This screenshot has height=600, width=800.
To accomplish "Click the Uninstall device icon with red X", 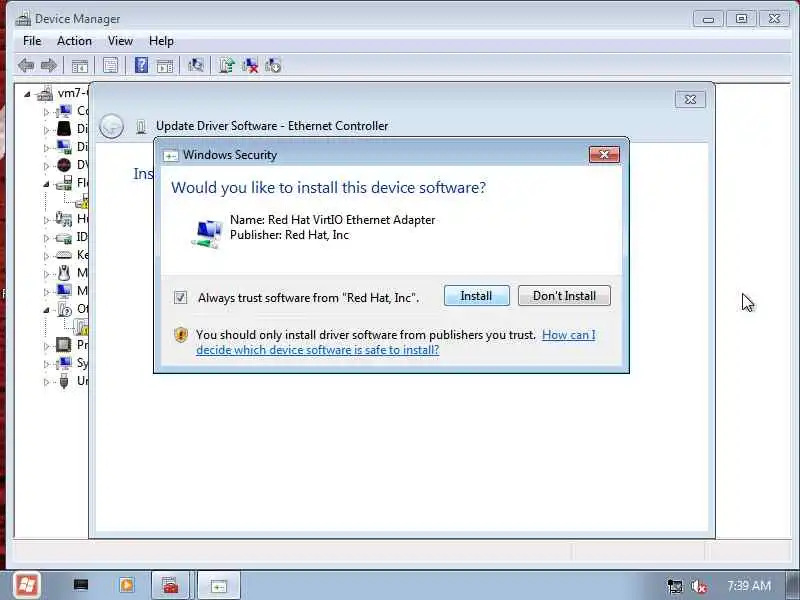I will coord(250,65).
